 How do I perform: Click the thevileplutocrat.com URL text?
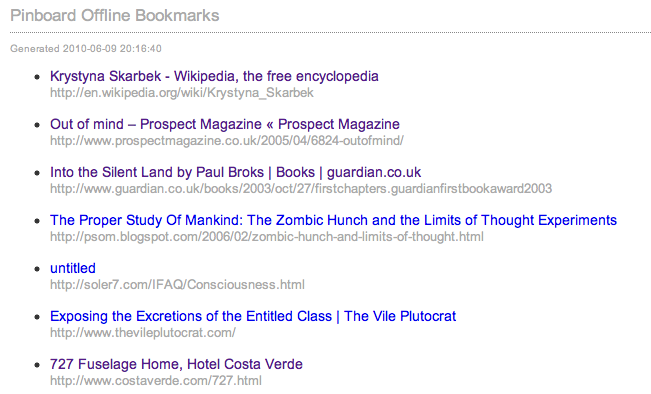click(x=143, y=333)
